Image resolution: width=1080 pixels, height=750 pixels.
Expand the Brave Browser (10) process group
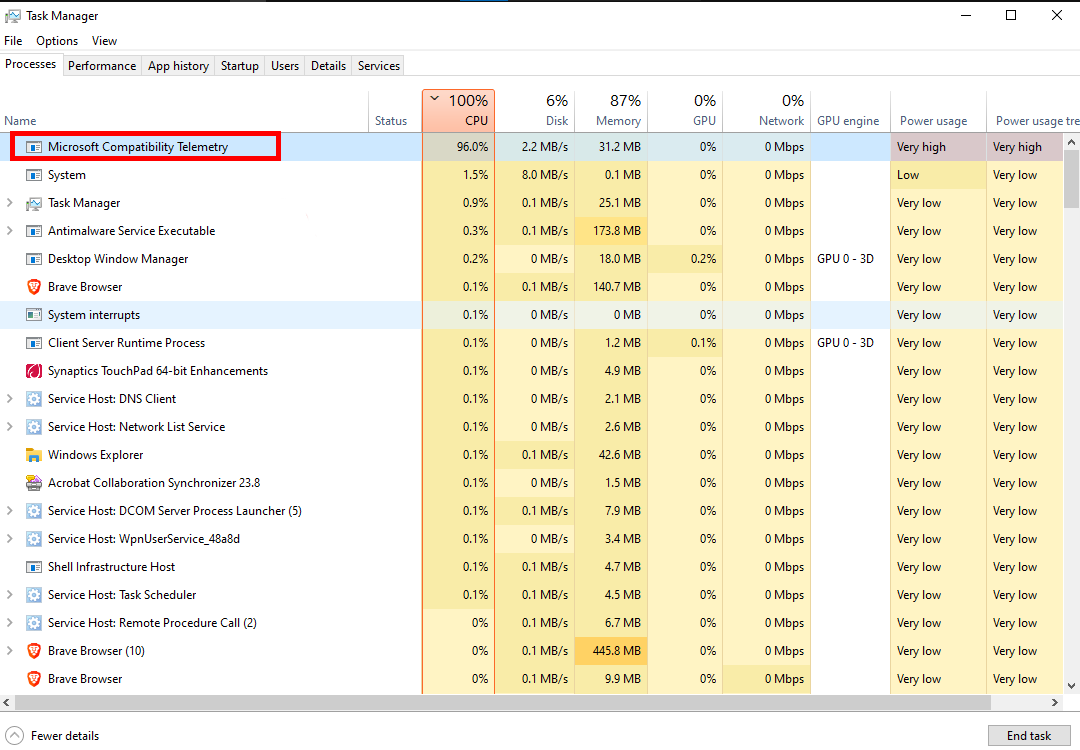[10, 651]
